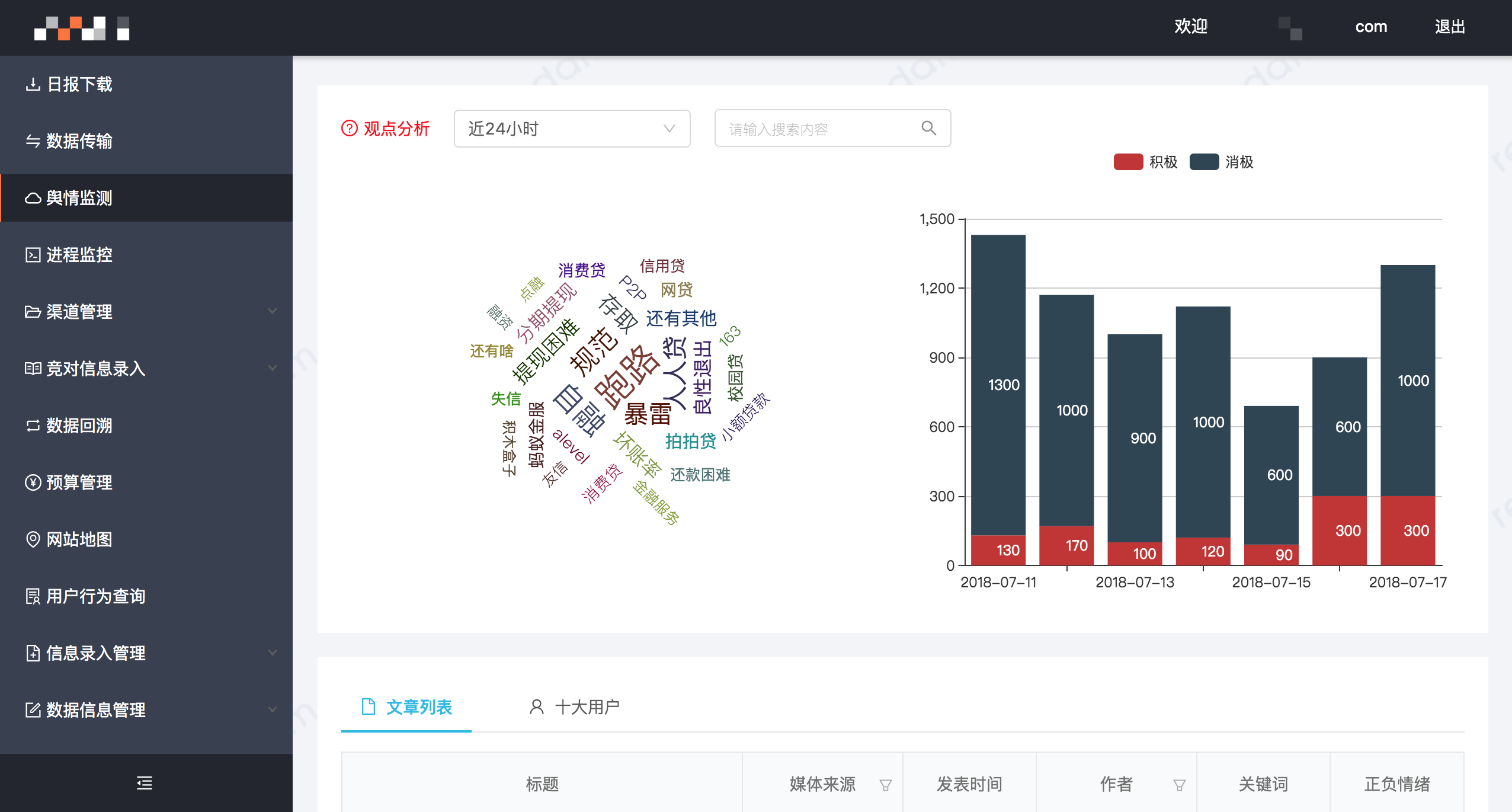Click the 跑路 word in the cloud
Image resolution: width=1512 pixels, height=812 pixels.
coord(627,377)
